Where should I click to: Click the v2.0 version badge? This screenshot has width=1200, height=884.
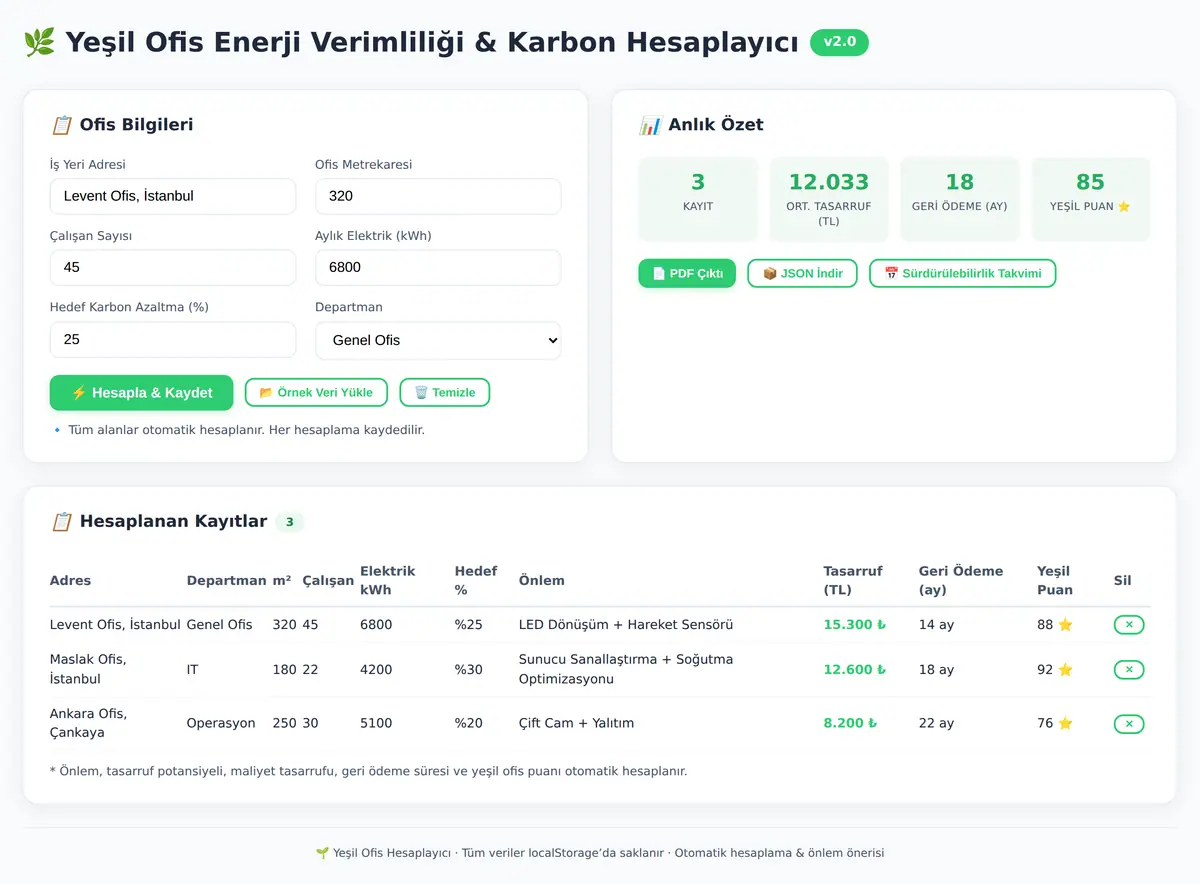pyautogui.click(x=839, y=42)
